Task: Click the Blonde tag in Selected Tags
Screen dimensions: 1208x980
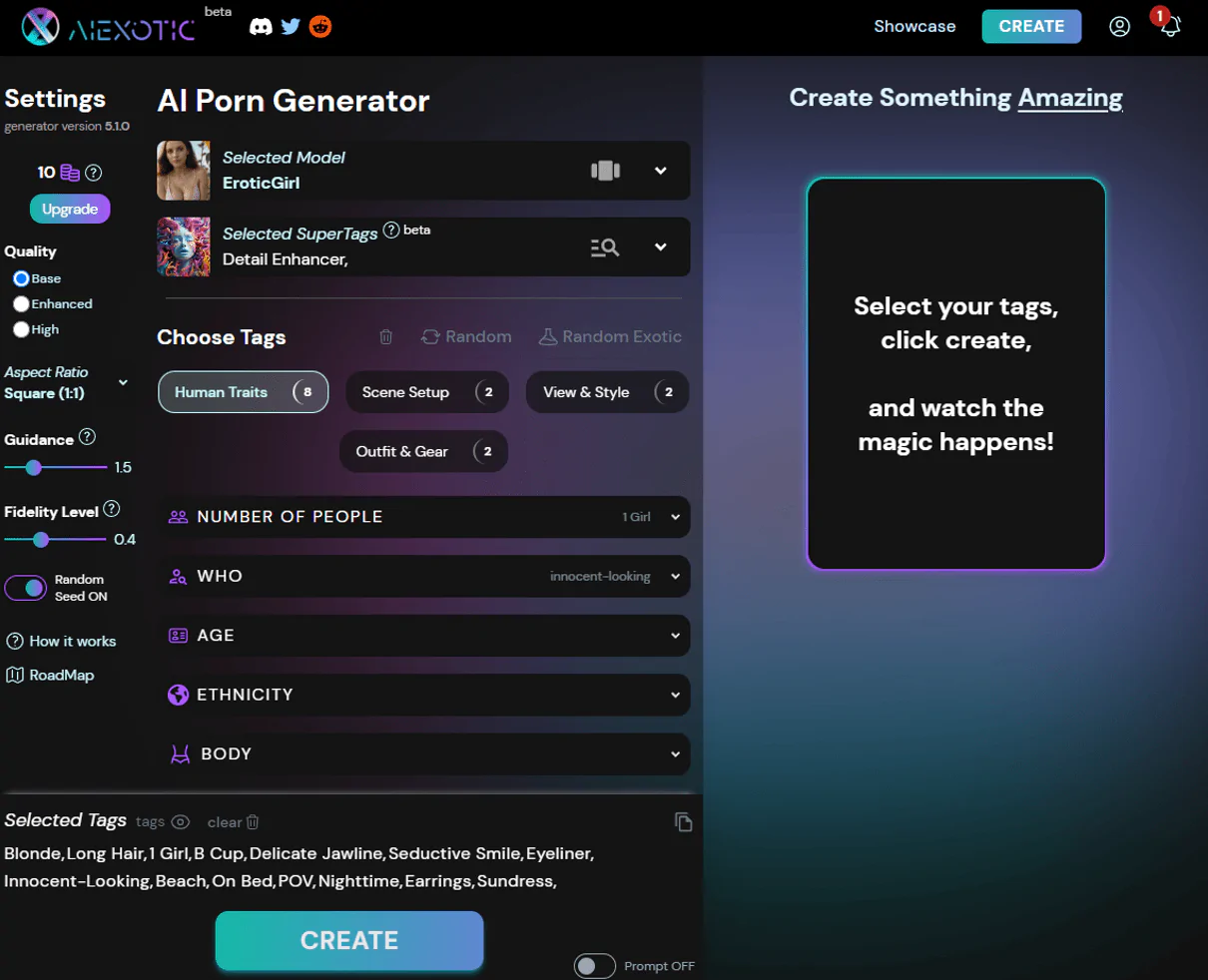Action: [x=33, y=854]
